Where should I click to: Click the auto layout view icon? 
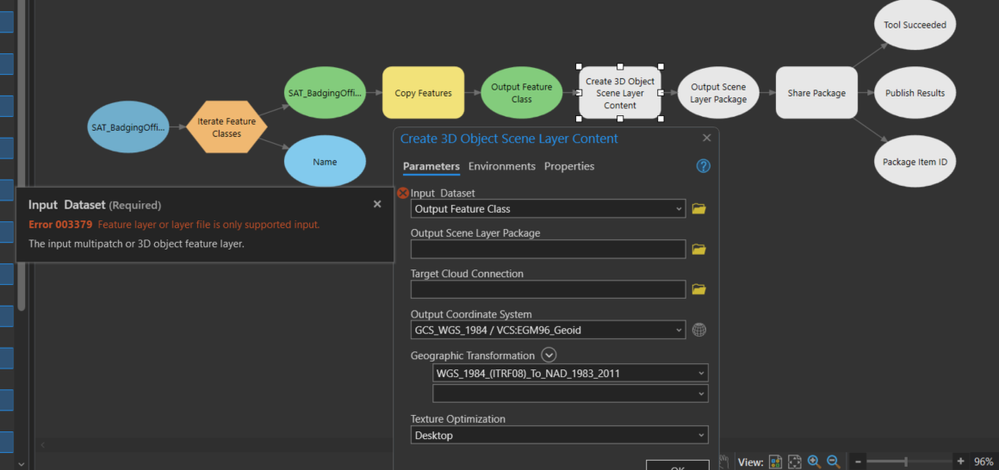click(x=775, y=462)
